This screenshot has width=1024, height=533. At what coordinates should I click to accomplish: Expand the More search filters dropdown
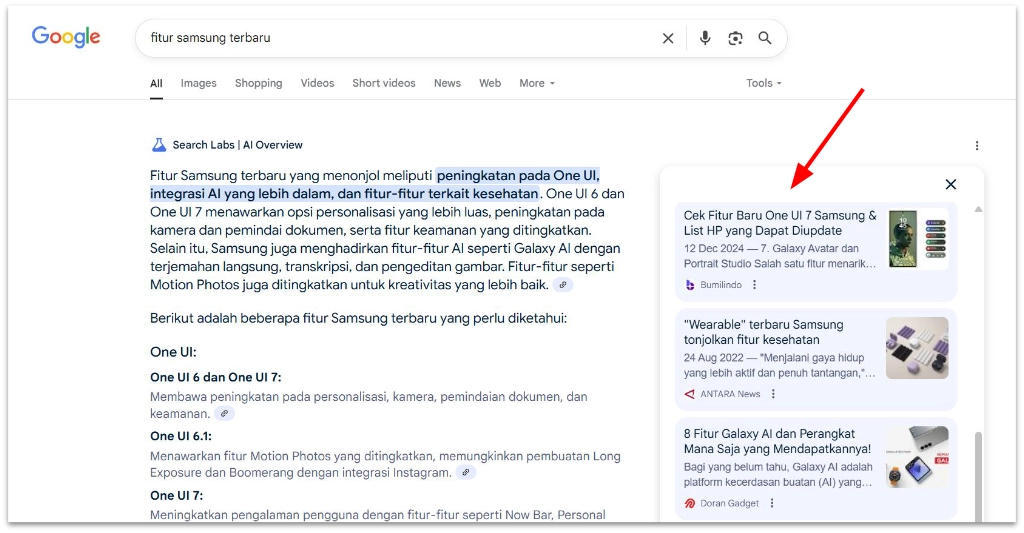[536, 83]
